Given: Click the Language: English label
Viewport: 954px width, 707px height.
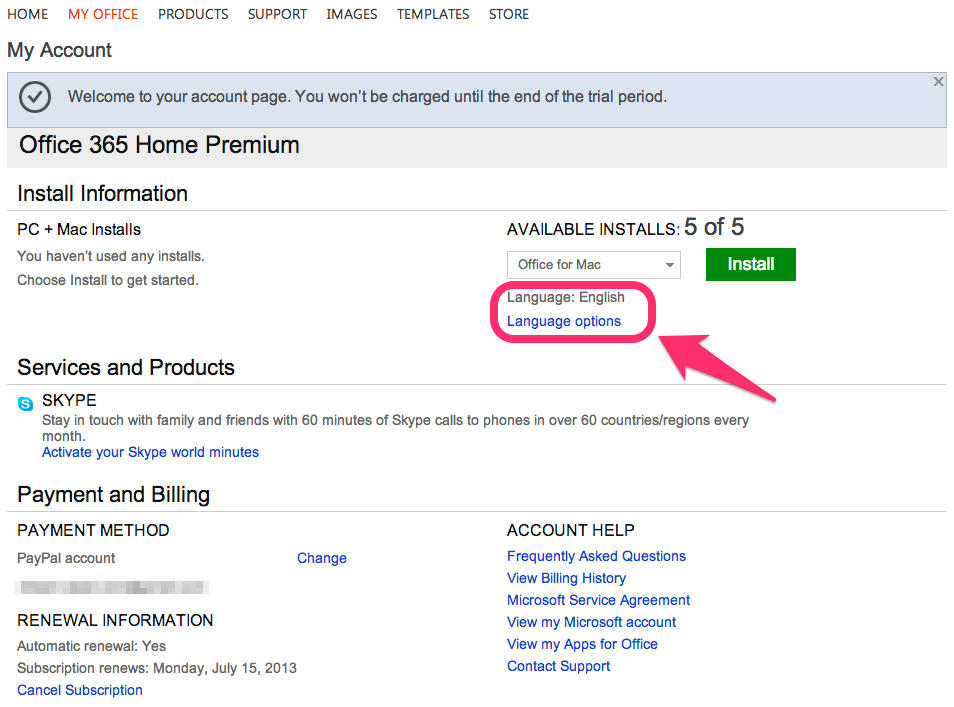Looking at the screenshot, I should click(565, 297).
